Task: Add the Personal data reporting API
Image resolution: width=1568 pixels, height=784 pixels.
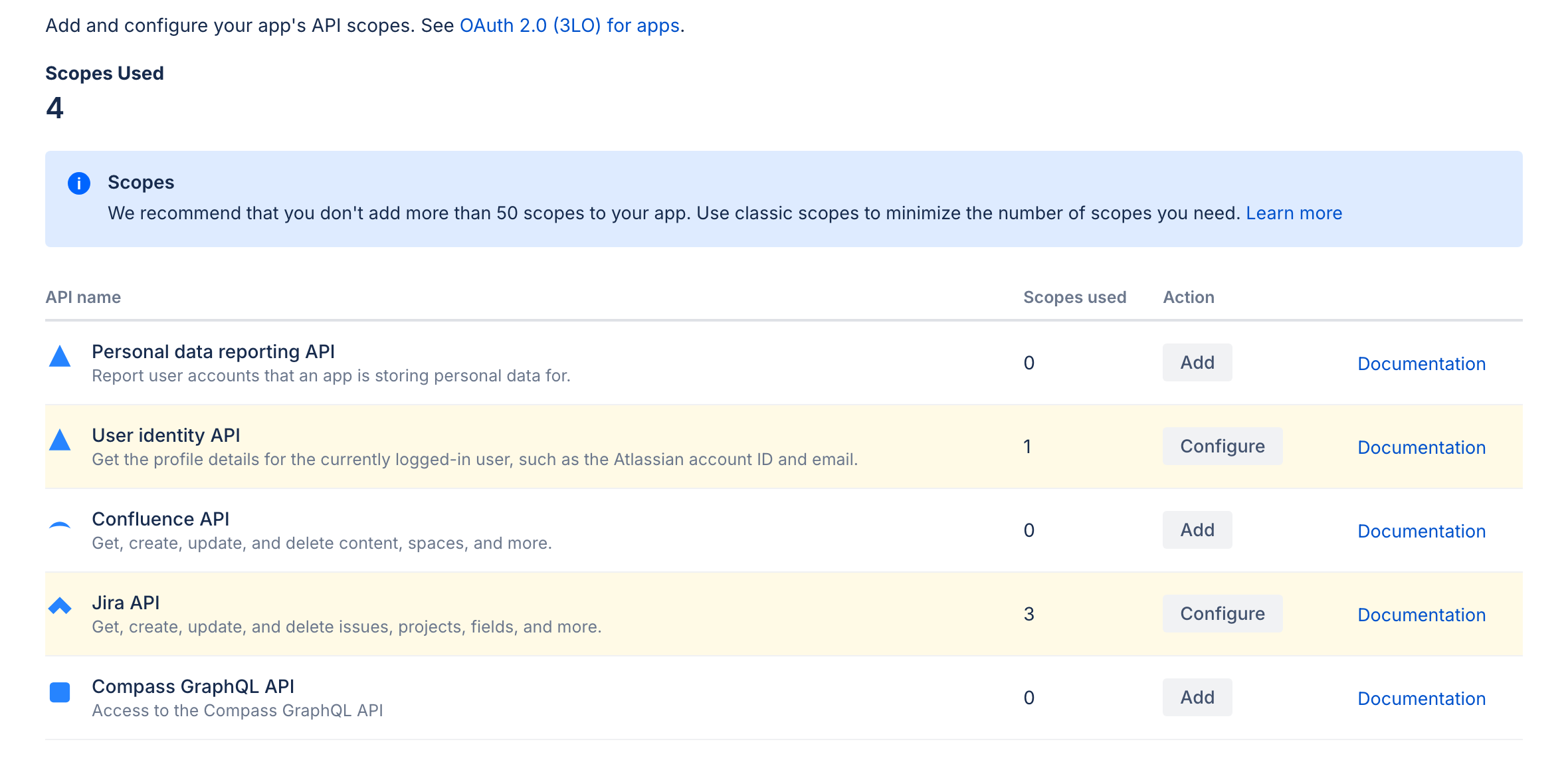Action: pos(1197,363)
